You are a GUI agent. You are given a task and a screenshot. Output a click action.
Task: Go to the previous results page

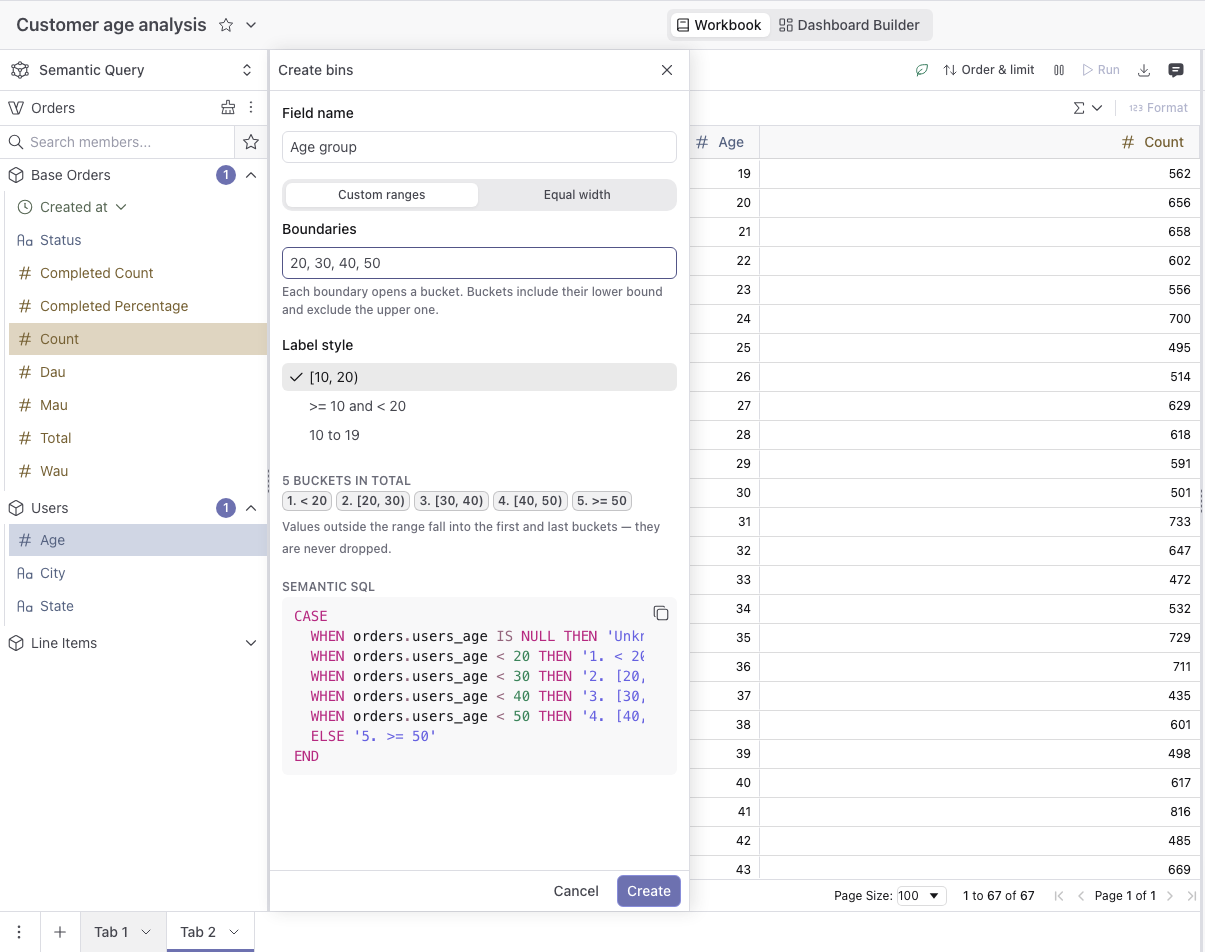tap(1081, 896)
